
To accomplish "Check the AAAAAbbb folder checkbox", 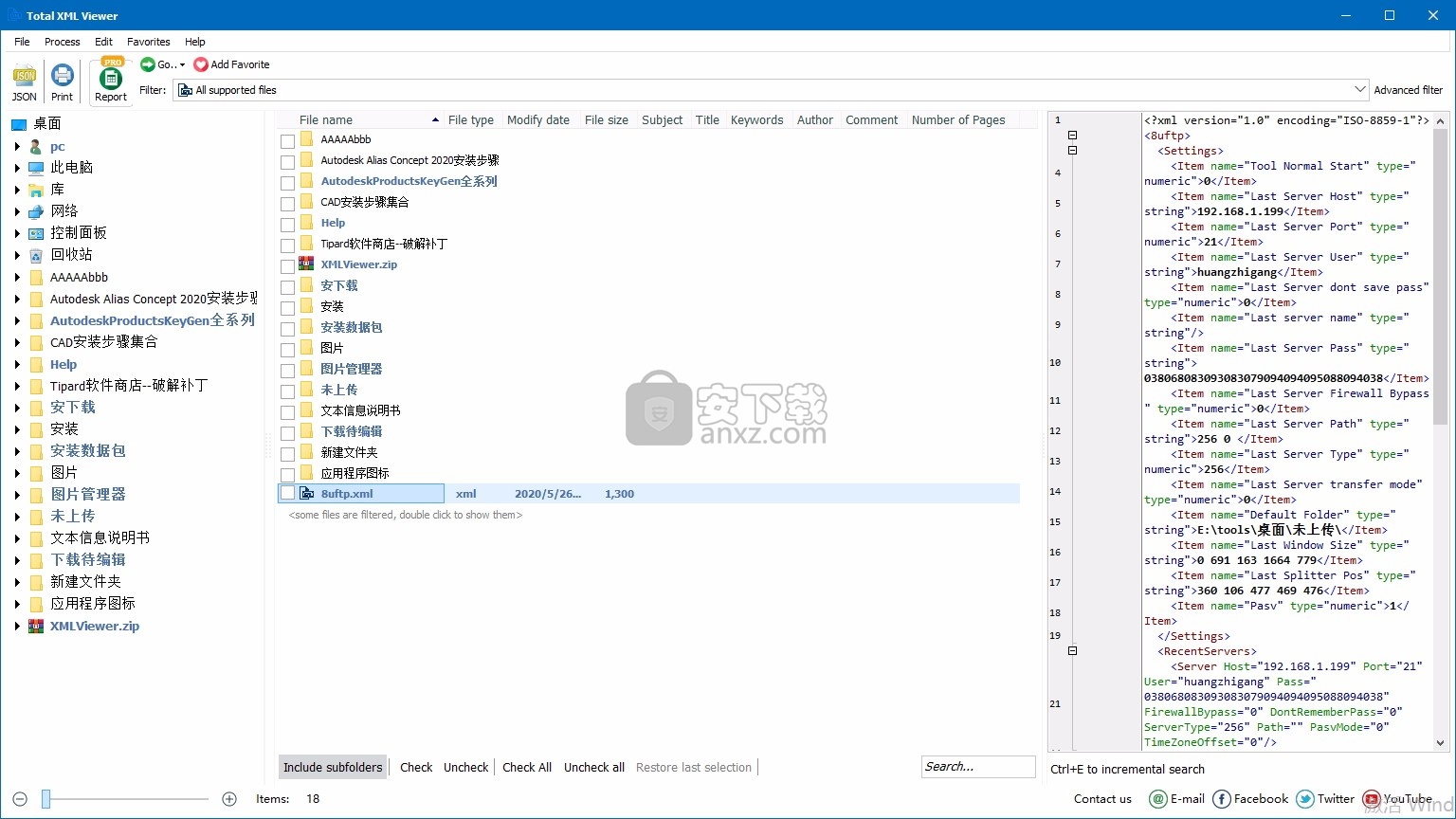I will [x=287, y=140].
